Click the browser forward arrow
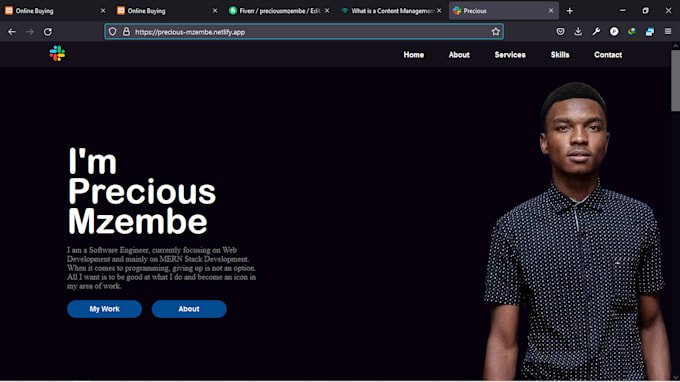 [29, 32]
